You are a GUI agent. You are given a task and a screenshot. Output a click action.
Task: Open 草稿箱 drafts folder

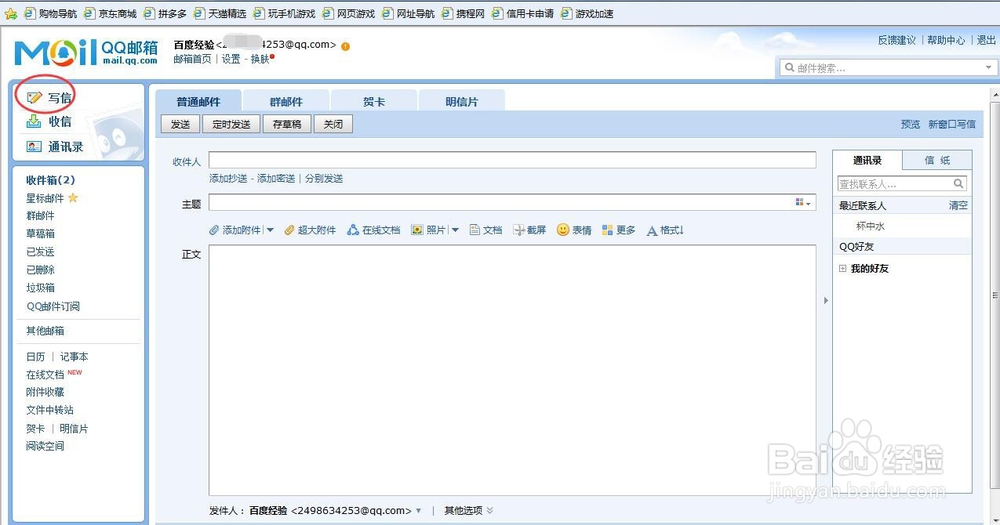[40, 233]
